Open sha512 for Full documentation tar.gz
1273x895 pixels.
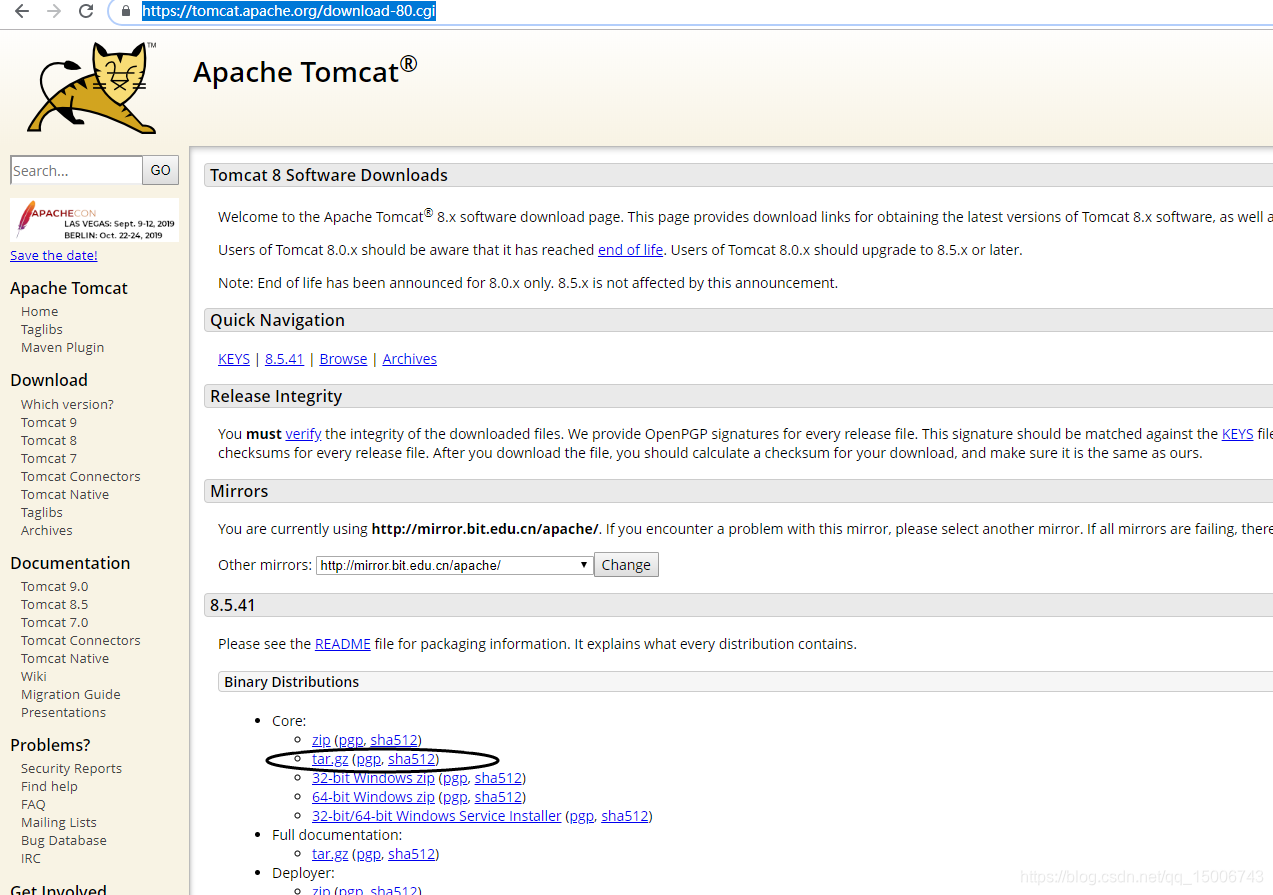[411, 854]
